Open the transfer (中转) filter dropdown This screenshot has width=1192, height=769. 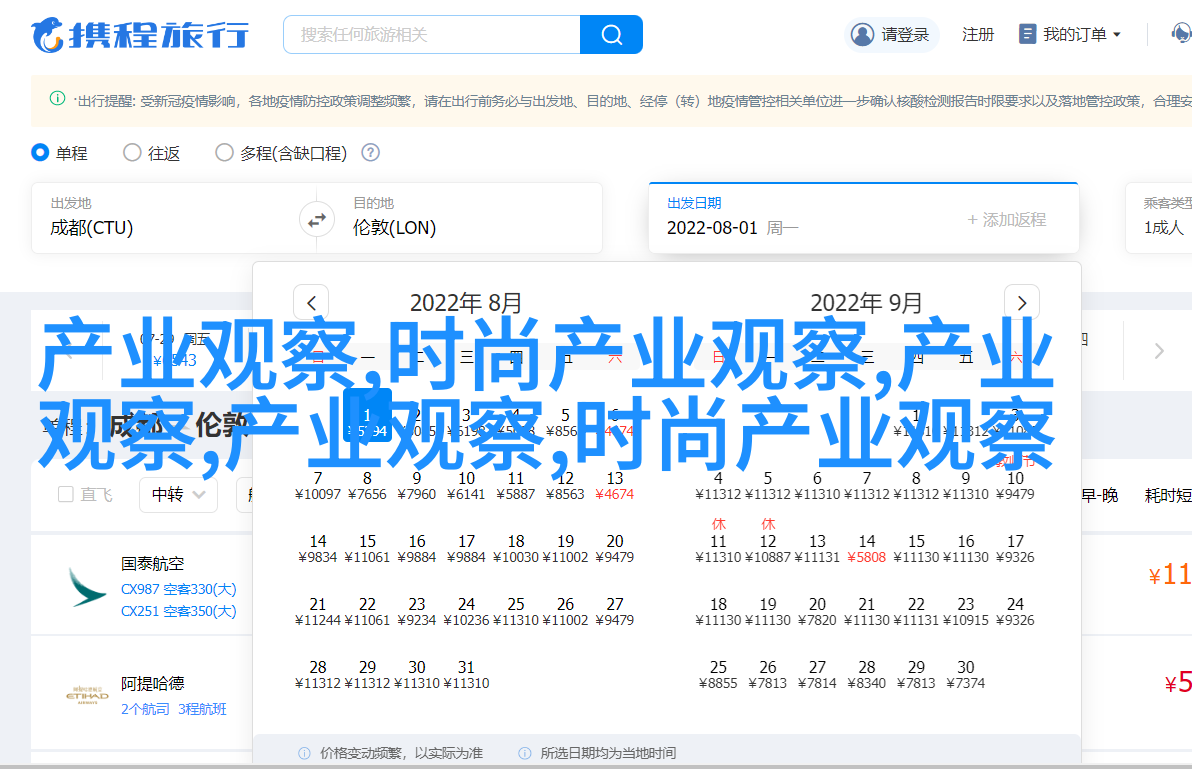[178, 495]
